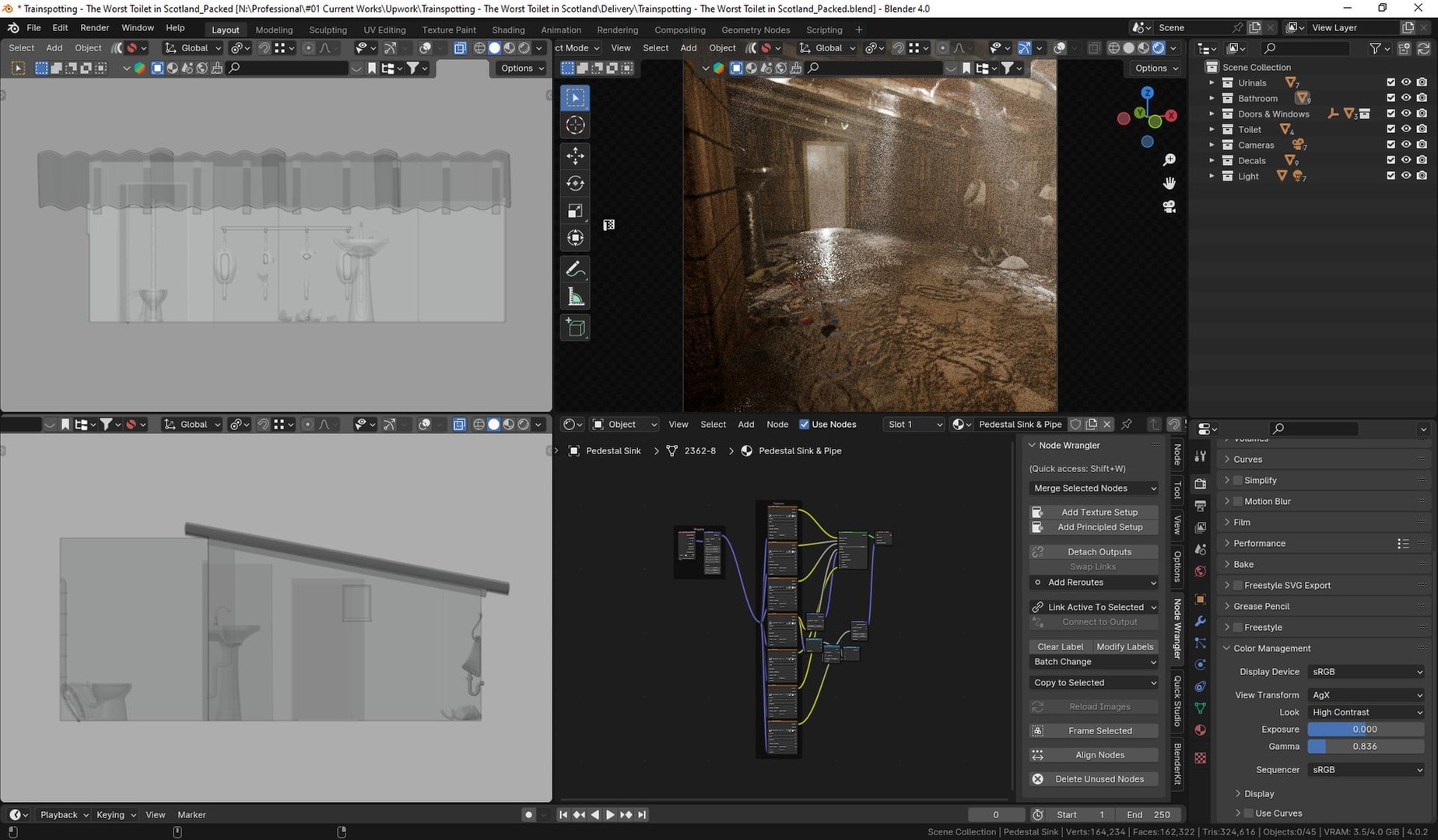Select the Add Cube tool
This screenshot has width=1438, height=840.
tap(575, 327)
